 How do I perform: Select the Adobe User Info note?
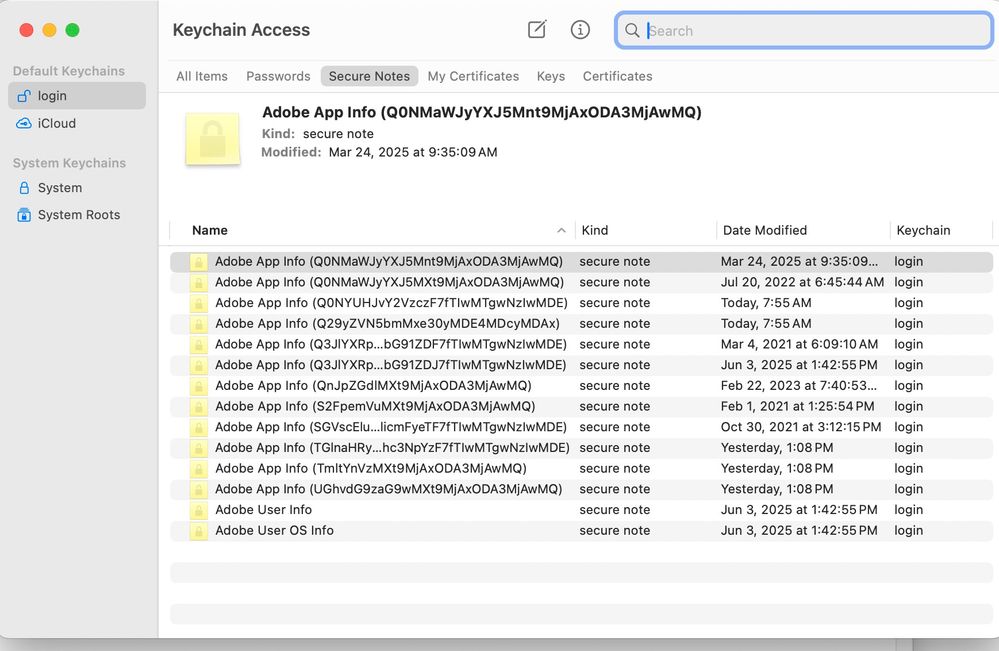coord(581,510)
